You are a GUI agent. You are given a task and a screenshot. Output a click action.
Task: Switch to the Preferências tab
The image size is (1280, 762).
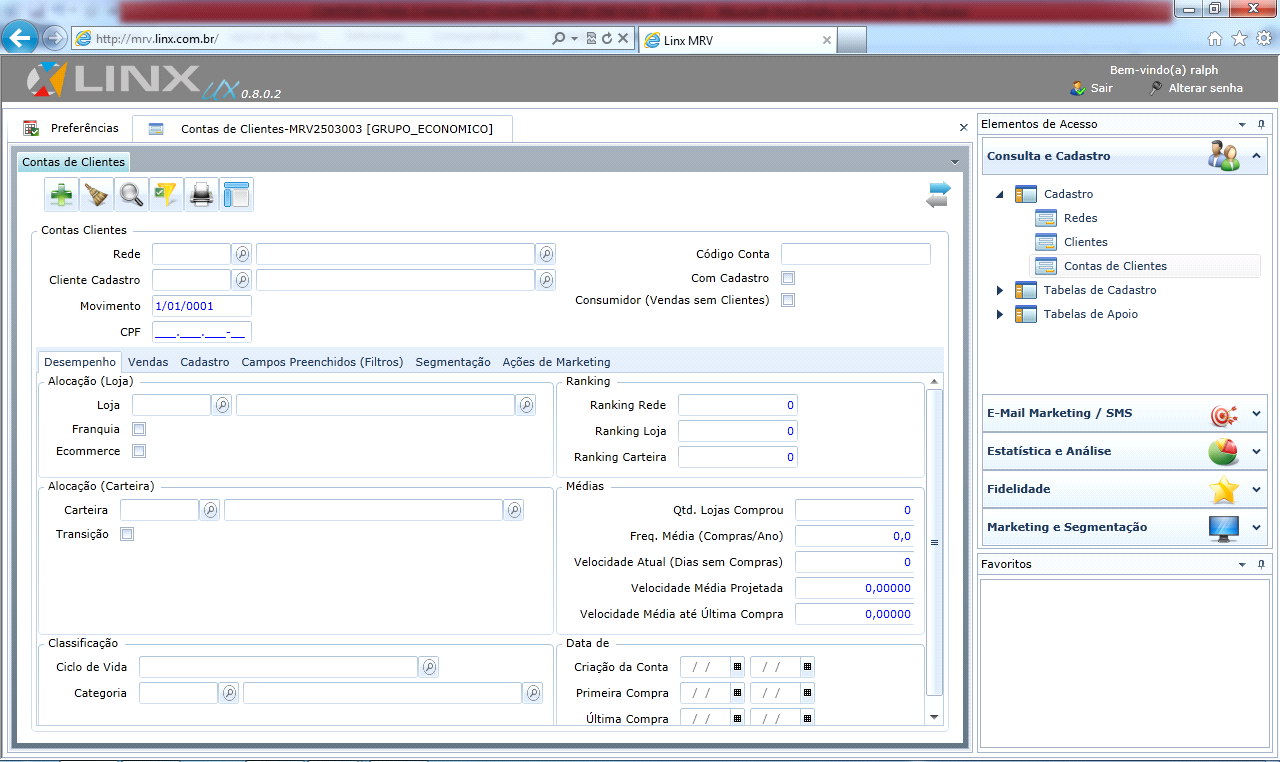tap(72, 128)
